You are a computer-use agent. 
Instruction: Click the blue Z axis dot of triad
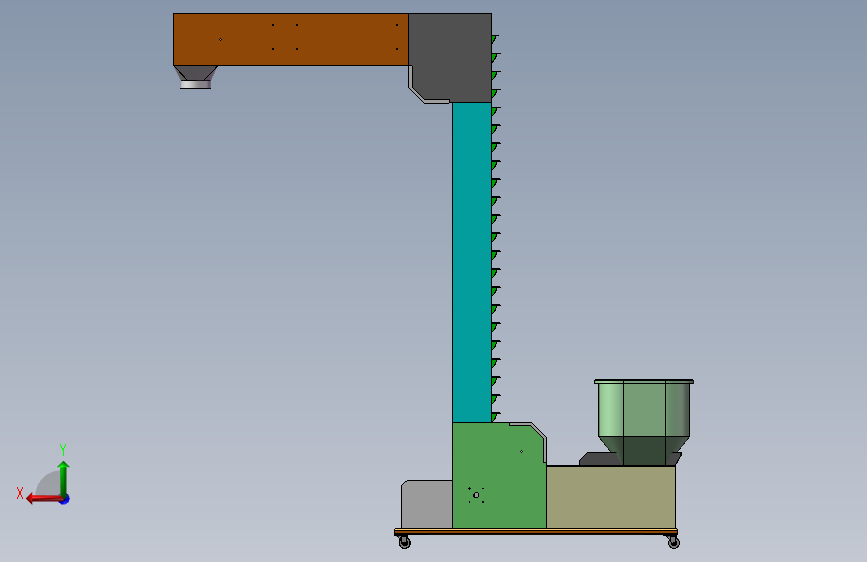pos(65,500)
